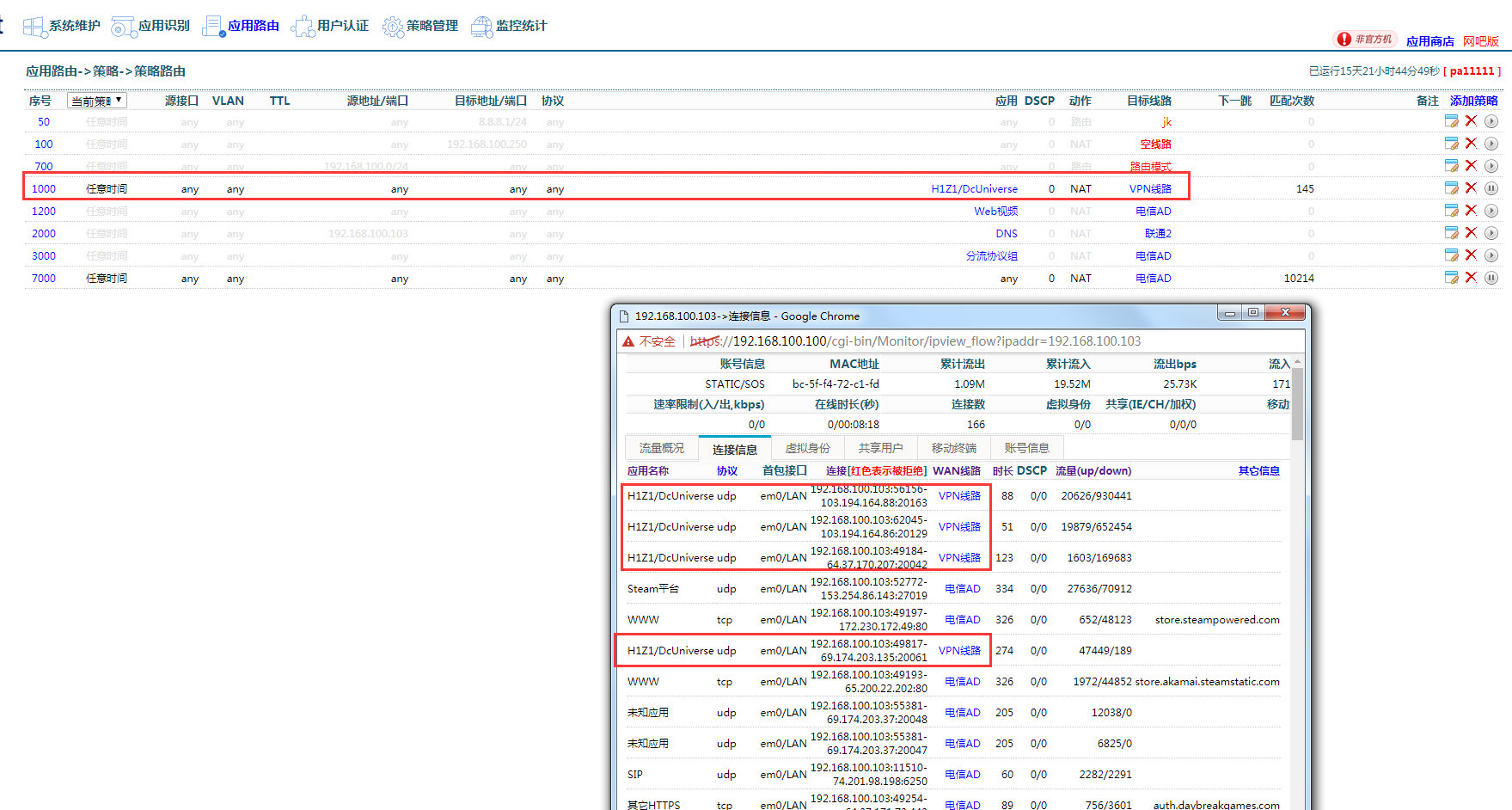Click the 非官方机 warning badge
Image resolution: width=1512 pixels, height=810 pixels.
click(1365, 40)
